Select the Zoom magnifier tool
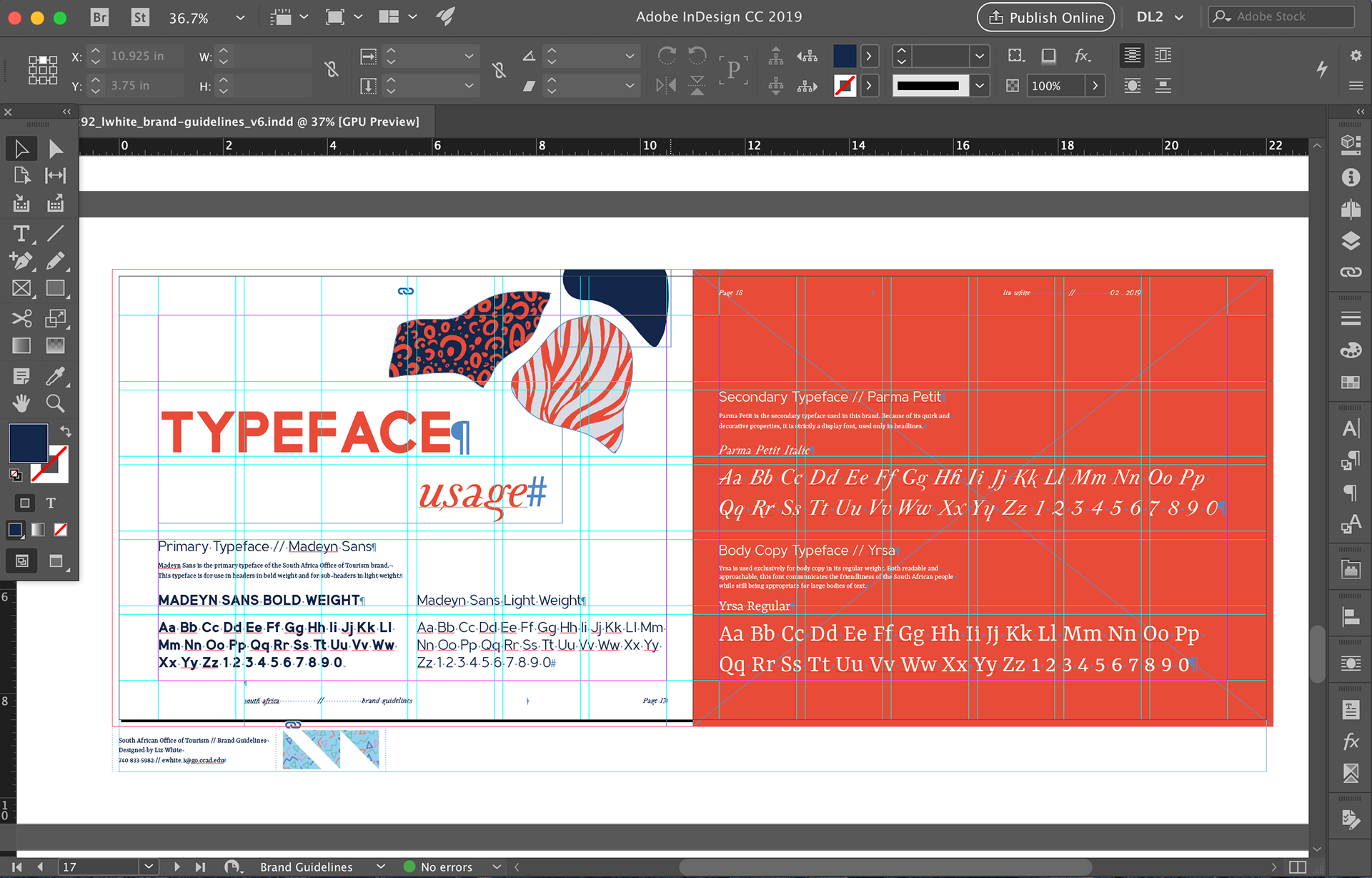This screenshot has width=1372, height=878. tap(56, 403)
